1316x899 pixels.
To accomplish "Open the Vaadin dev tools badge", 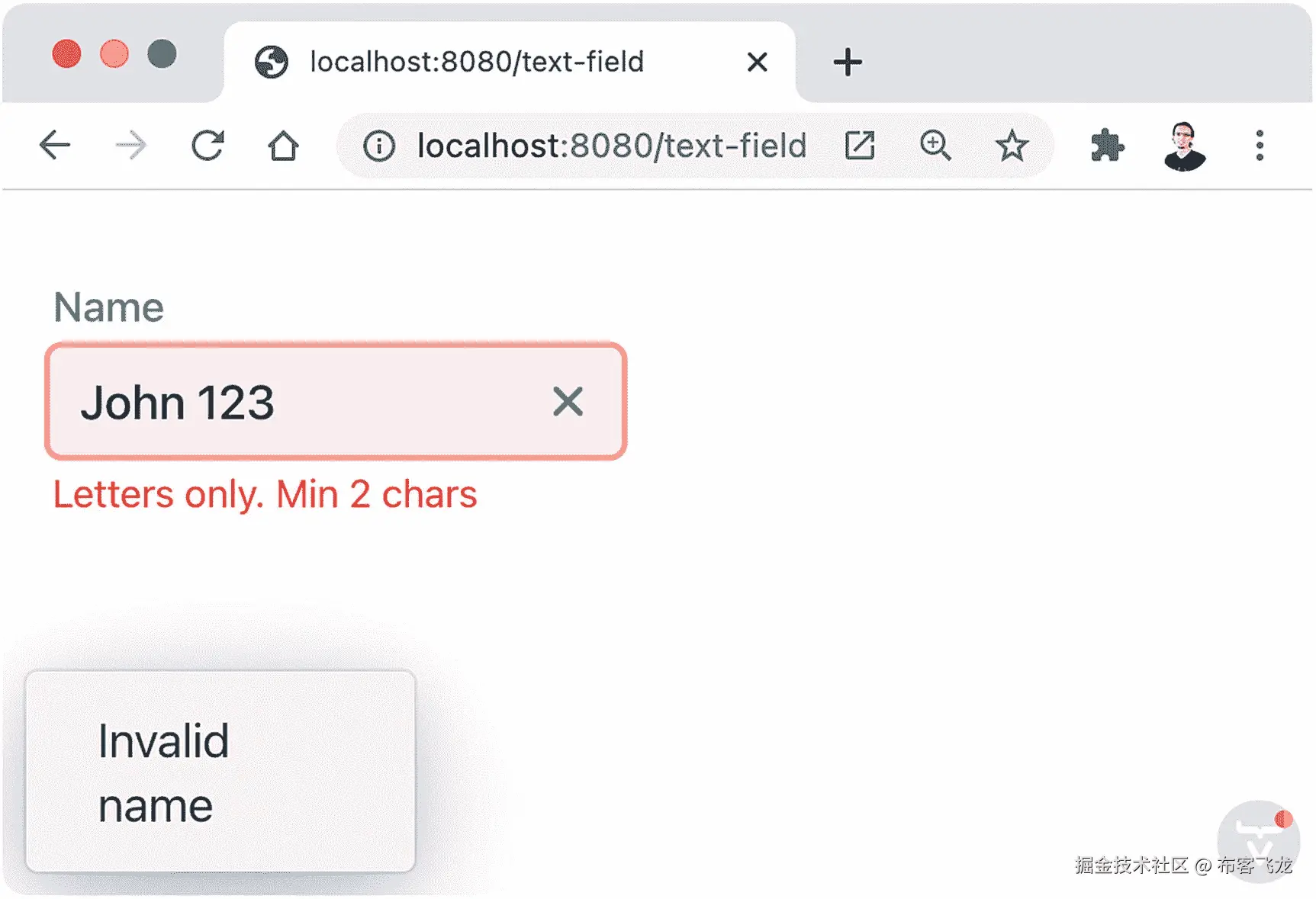I will (1258, 840).
